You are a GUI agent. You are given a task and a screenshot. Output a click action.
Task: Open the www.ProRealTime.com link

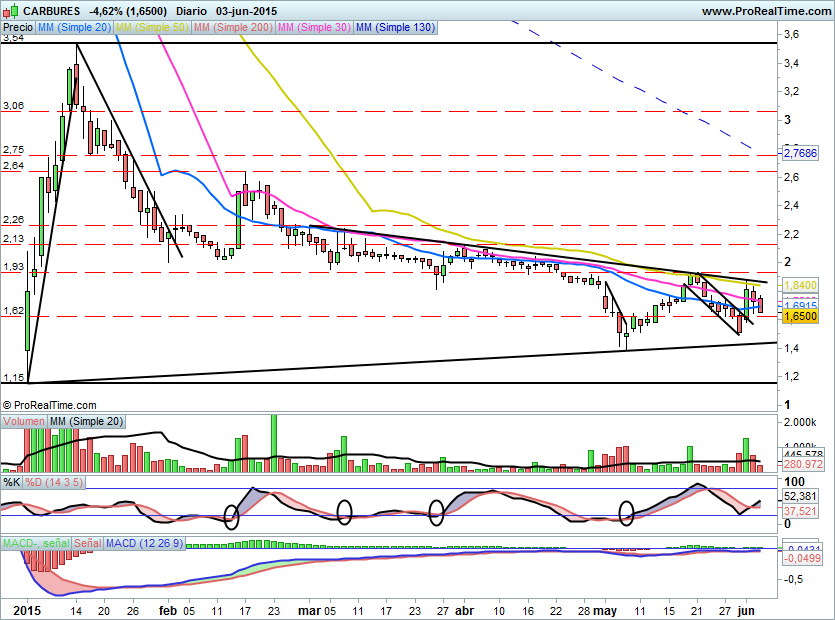click(765, 10)
